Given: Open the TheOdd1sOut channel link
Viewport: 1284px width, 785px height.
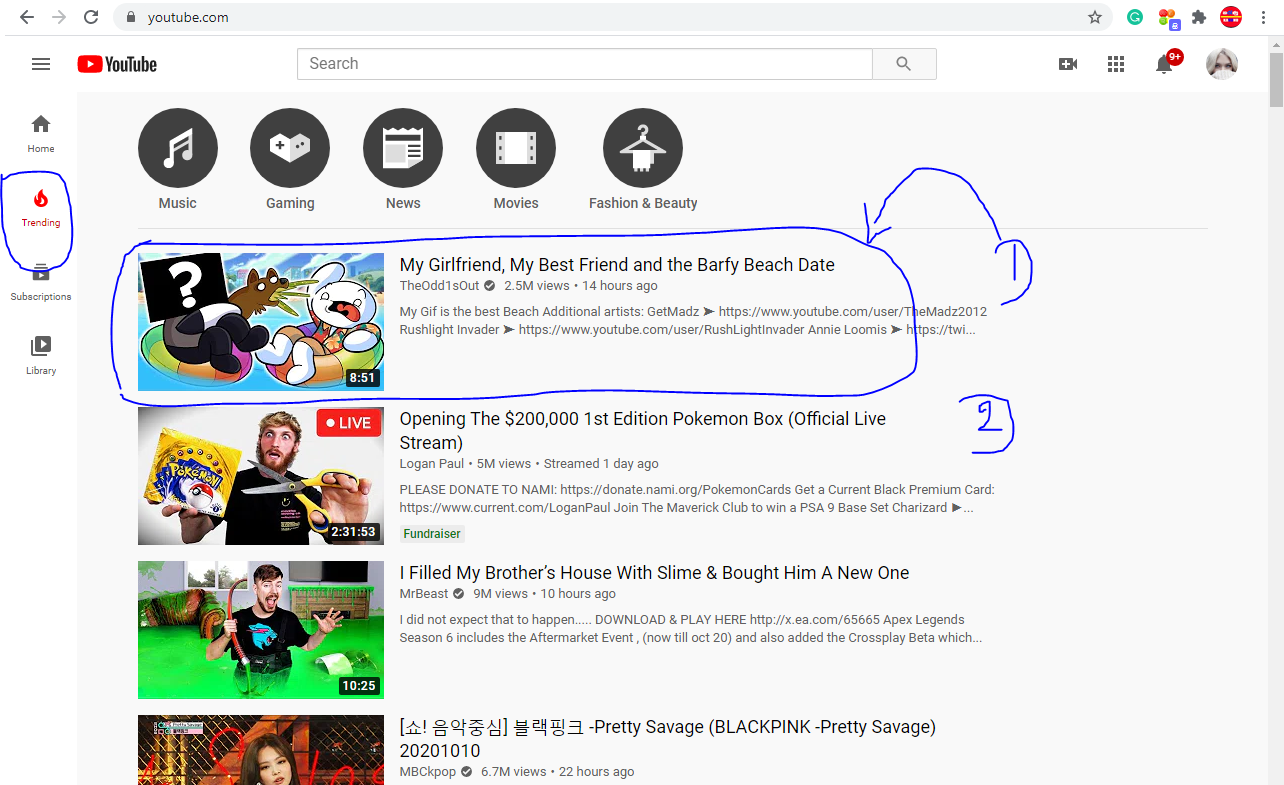Looking at the screenshot, I should [438, 285].
